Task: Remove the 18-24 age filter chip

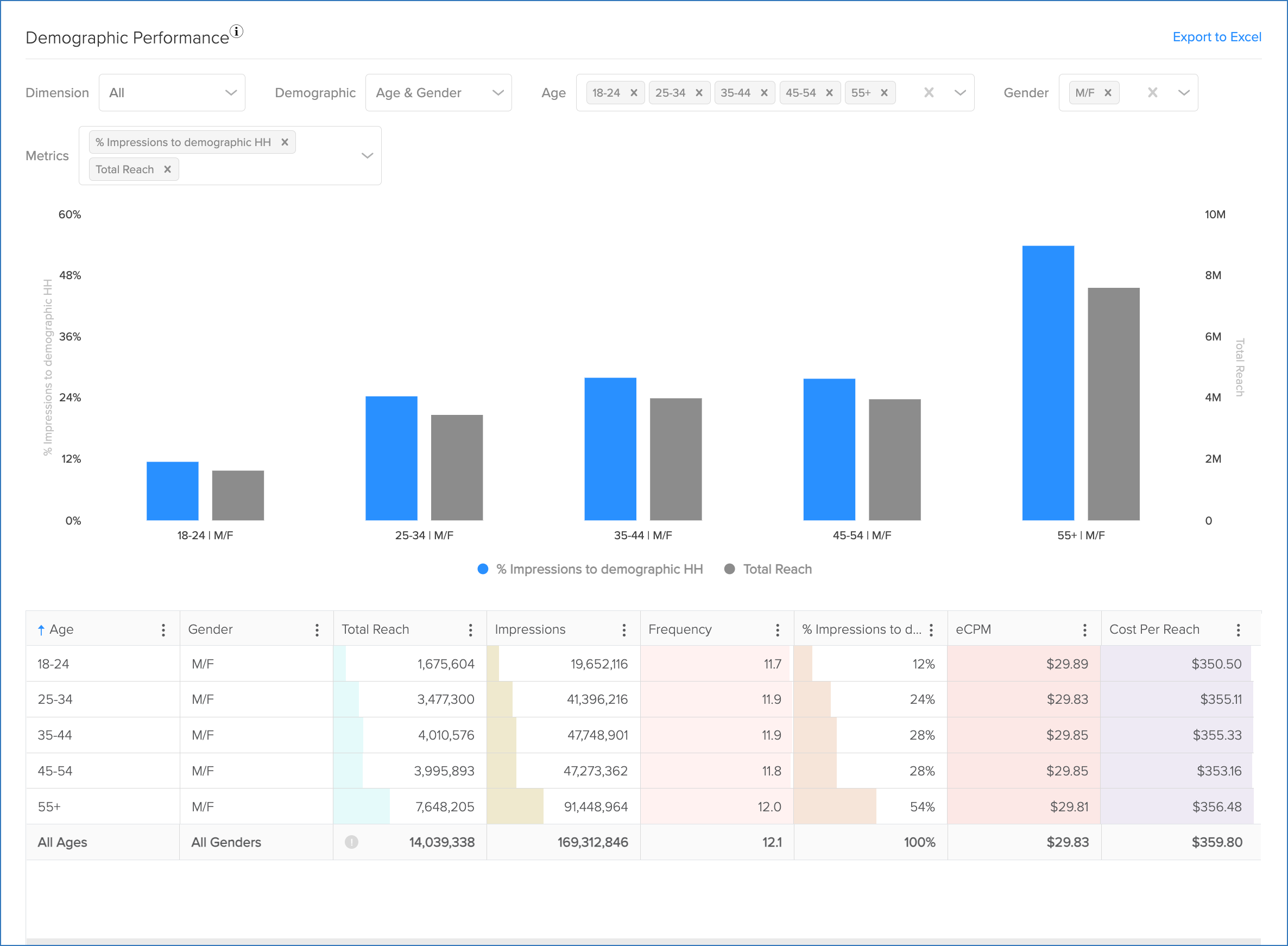Action: coord(634,92)
